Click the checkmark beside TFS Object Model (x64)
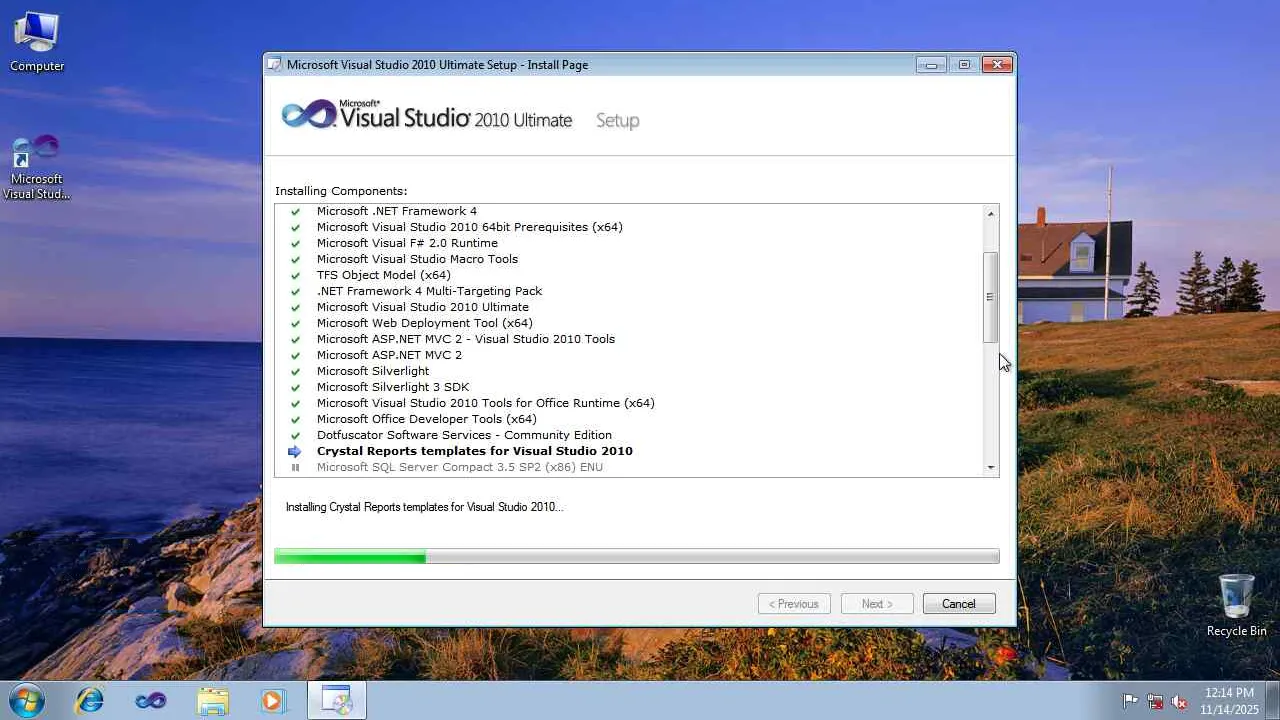Viewport: 1280px width, 720px height. (295, 276)
